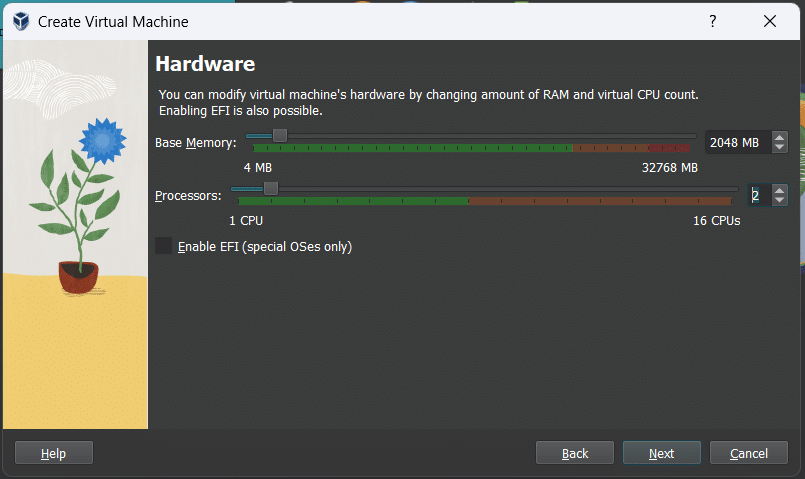805x479 pixels.
Task: Click the 'Enable EFI (special OSes only)' label
Action: pyautogui.click(x=264, y=246)
